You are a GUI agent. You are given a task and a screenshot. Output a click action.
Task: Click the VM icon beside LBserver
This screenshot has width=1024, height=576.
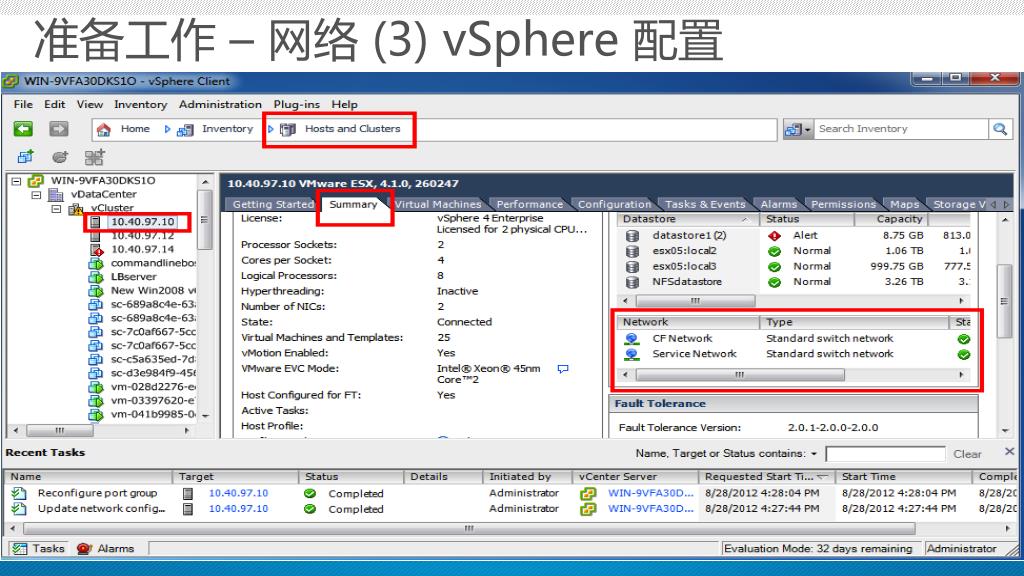coord(95,277)
